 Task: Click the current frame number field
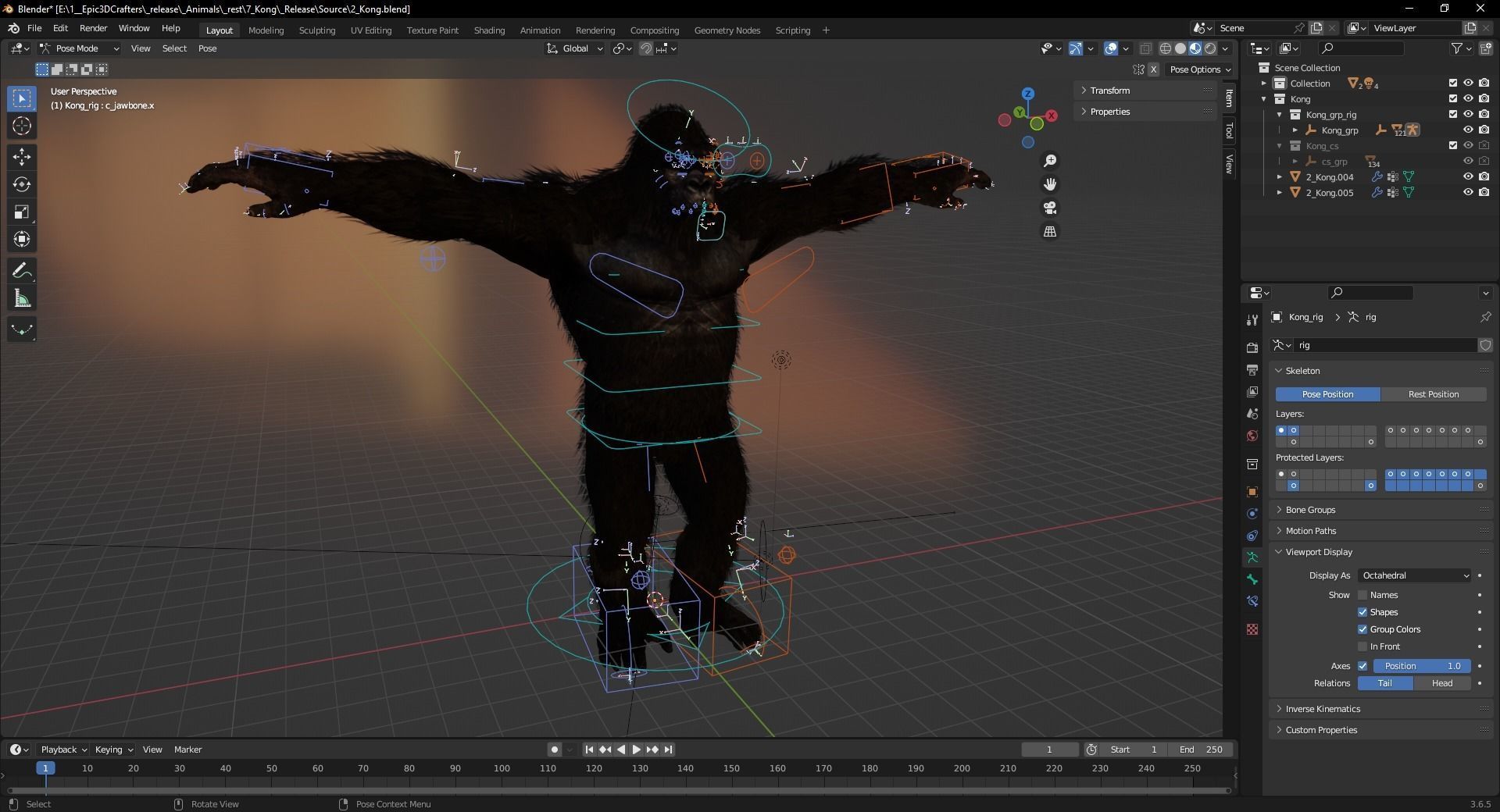[1050, 750]
